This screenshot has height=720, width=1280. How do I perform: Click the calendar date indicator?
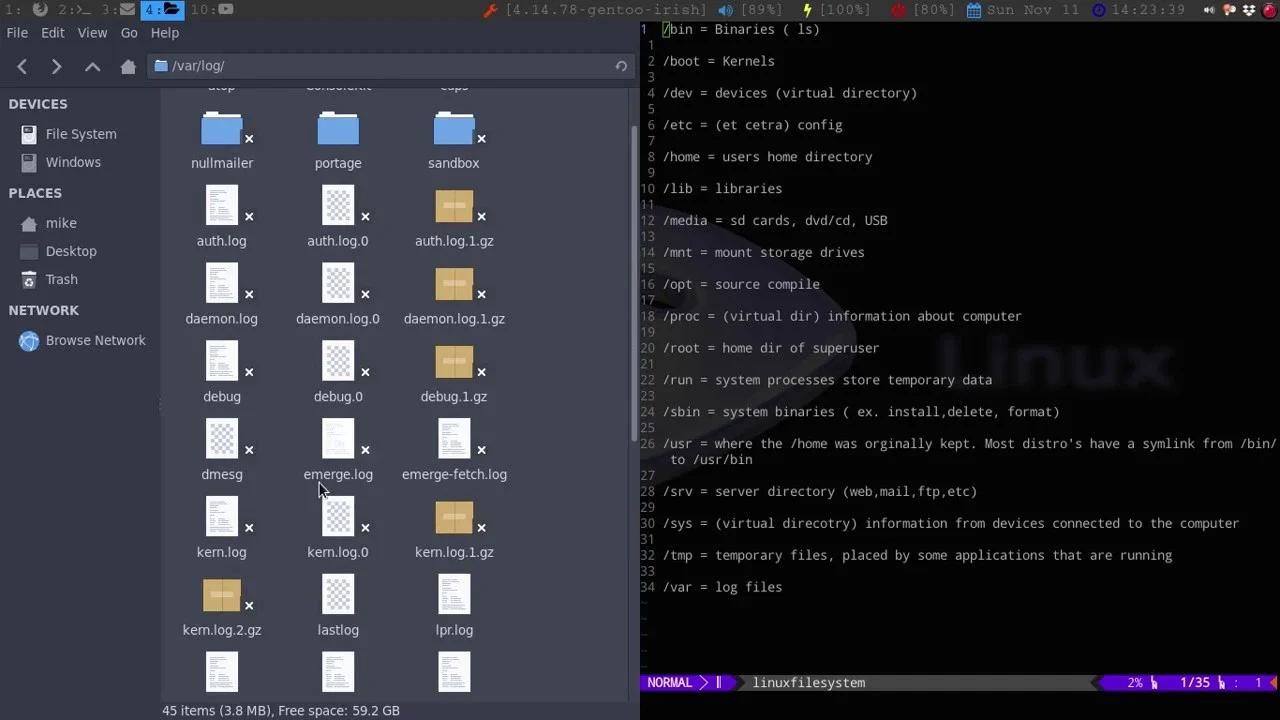click(x=1024, y=10)
